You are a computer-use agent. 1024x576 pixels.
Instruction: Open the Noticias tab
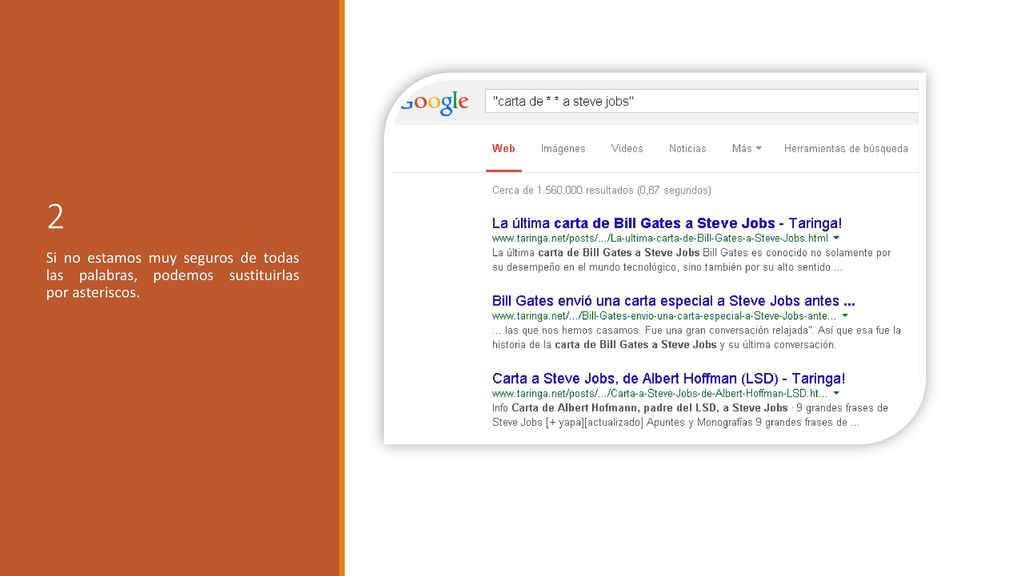[688, 149]
